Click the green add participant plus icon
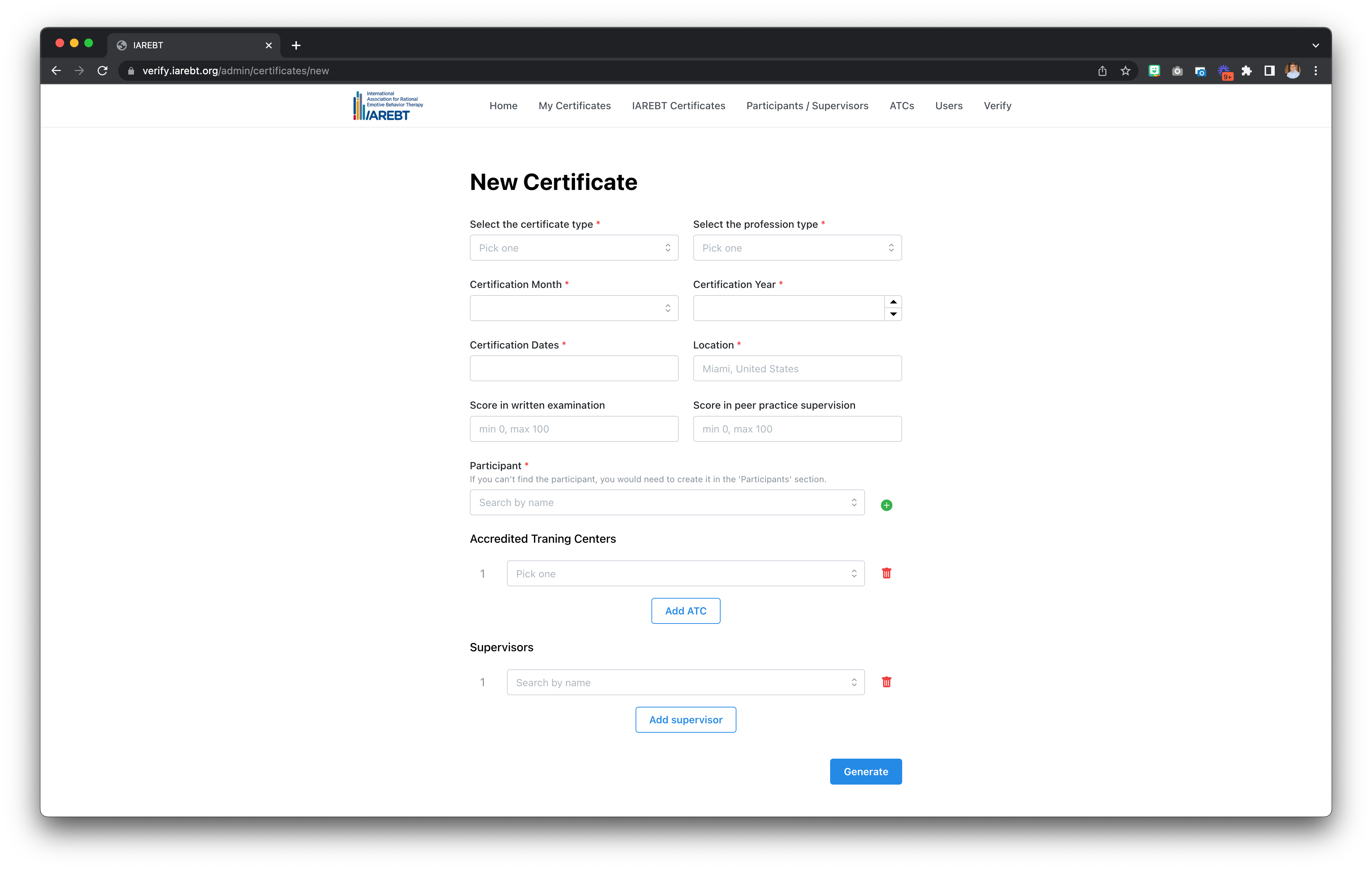This screenshot has width=1372, height=870. click(x=886, y=505)
